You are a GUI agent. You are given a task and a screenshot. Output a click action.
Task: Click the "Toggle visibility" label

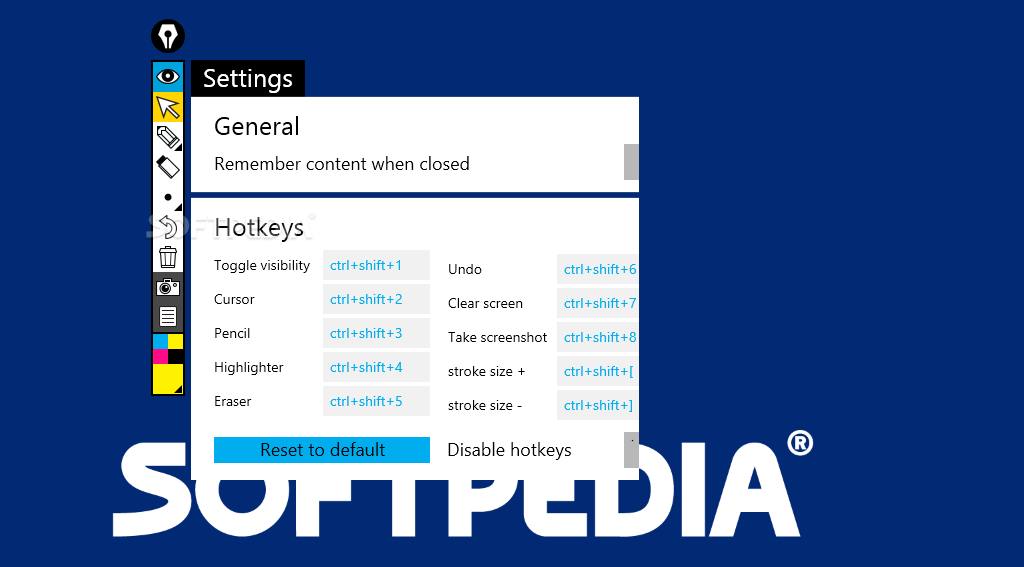tap(262, 265)
